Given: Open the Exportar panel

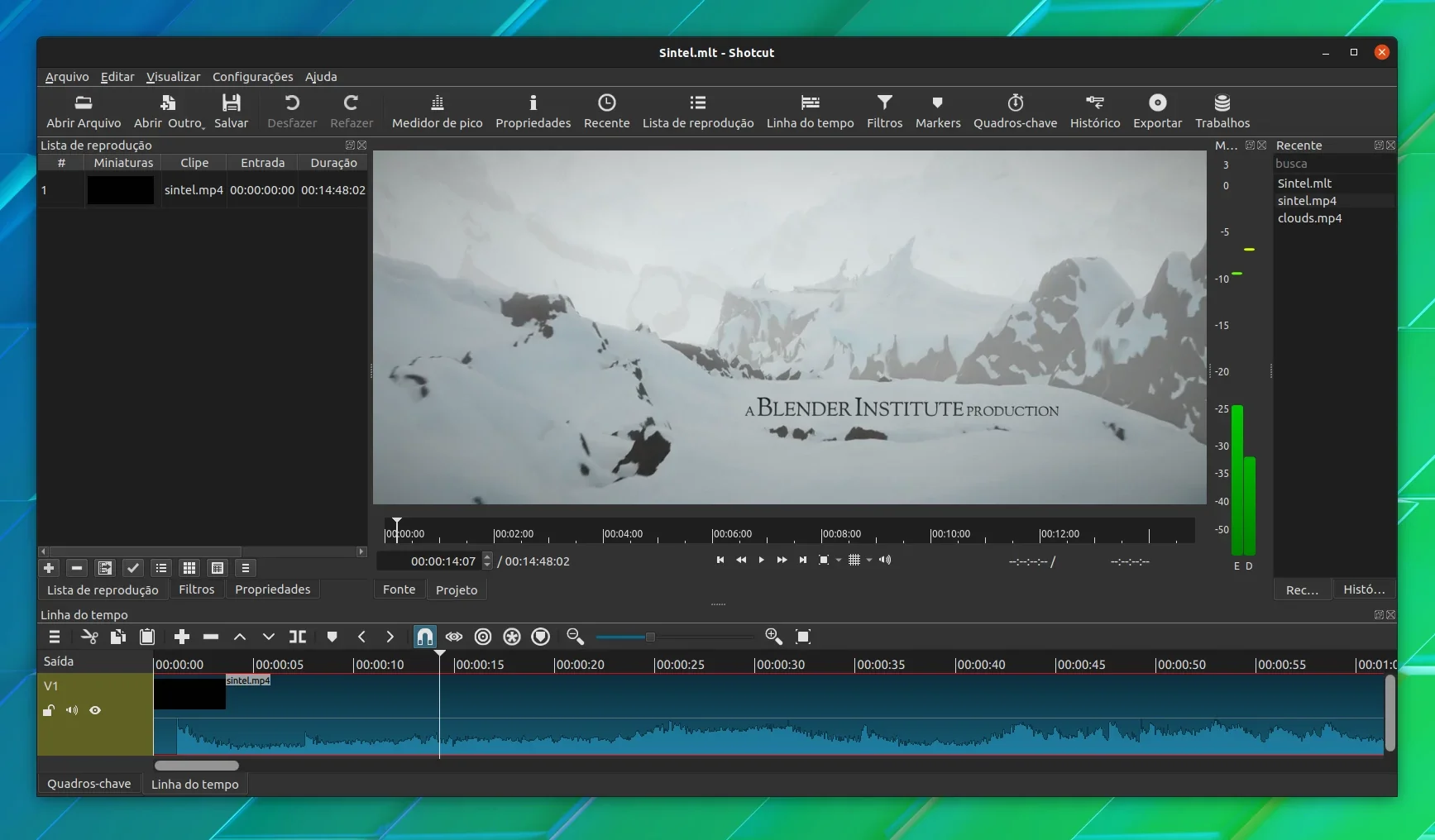Looking at the screenshot, I should tap(1157, 111).
